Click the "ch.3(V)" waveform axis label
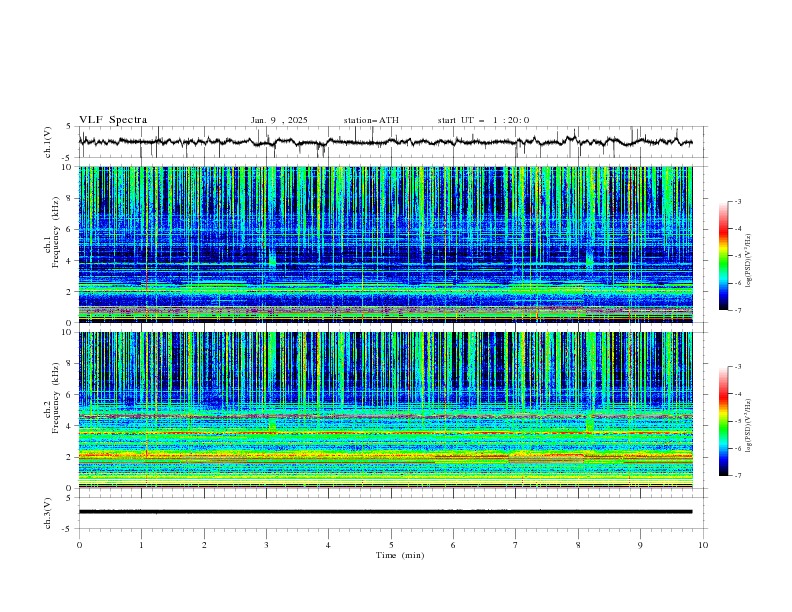Viewport: 792px width, 612px height. point(48,513)
